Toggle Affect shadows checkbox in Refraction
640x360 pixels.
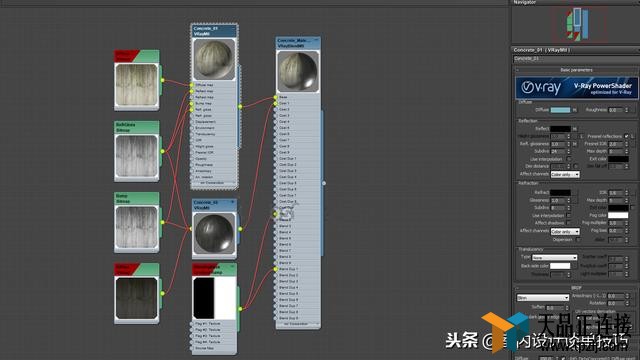click(569, 222)
